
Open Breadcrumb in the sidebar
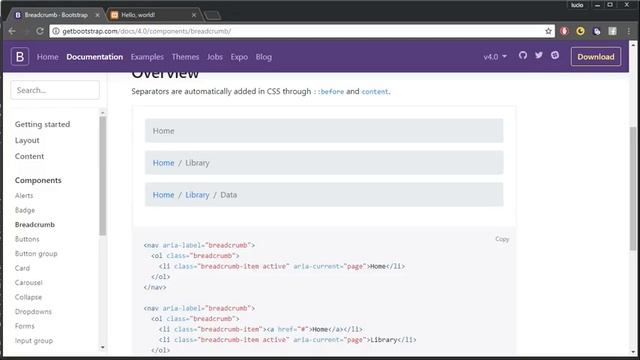35,224
